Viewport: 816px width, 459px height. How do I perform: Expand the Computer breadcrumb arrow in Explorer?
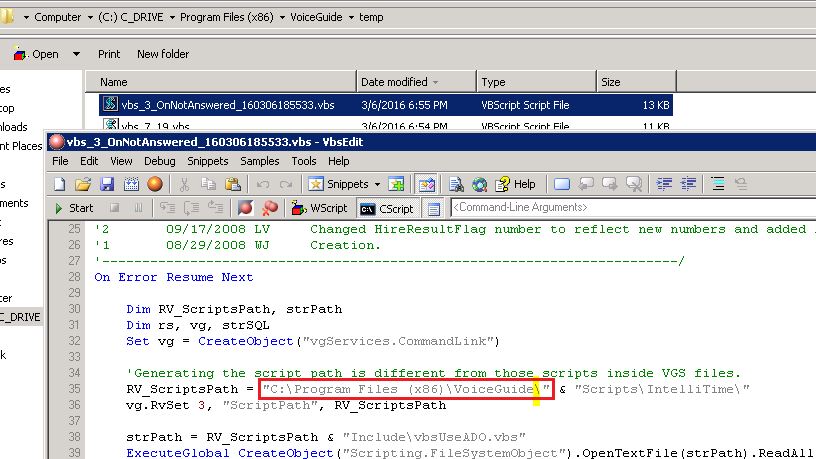tap(90, 18)
